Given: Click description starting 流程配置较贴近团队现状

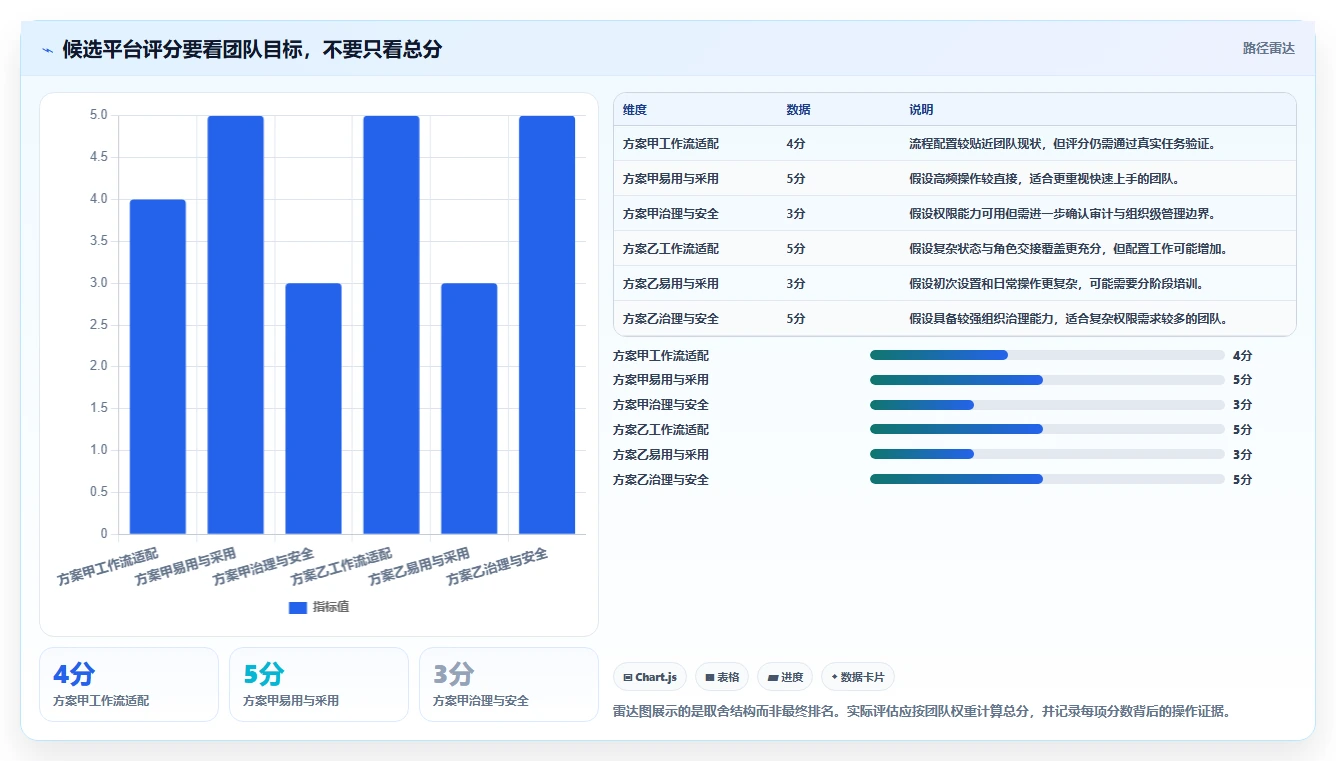Looking at the screenshot, I should (1062, 144).
